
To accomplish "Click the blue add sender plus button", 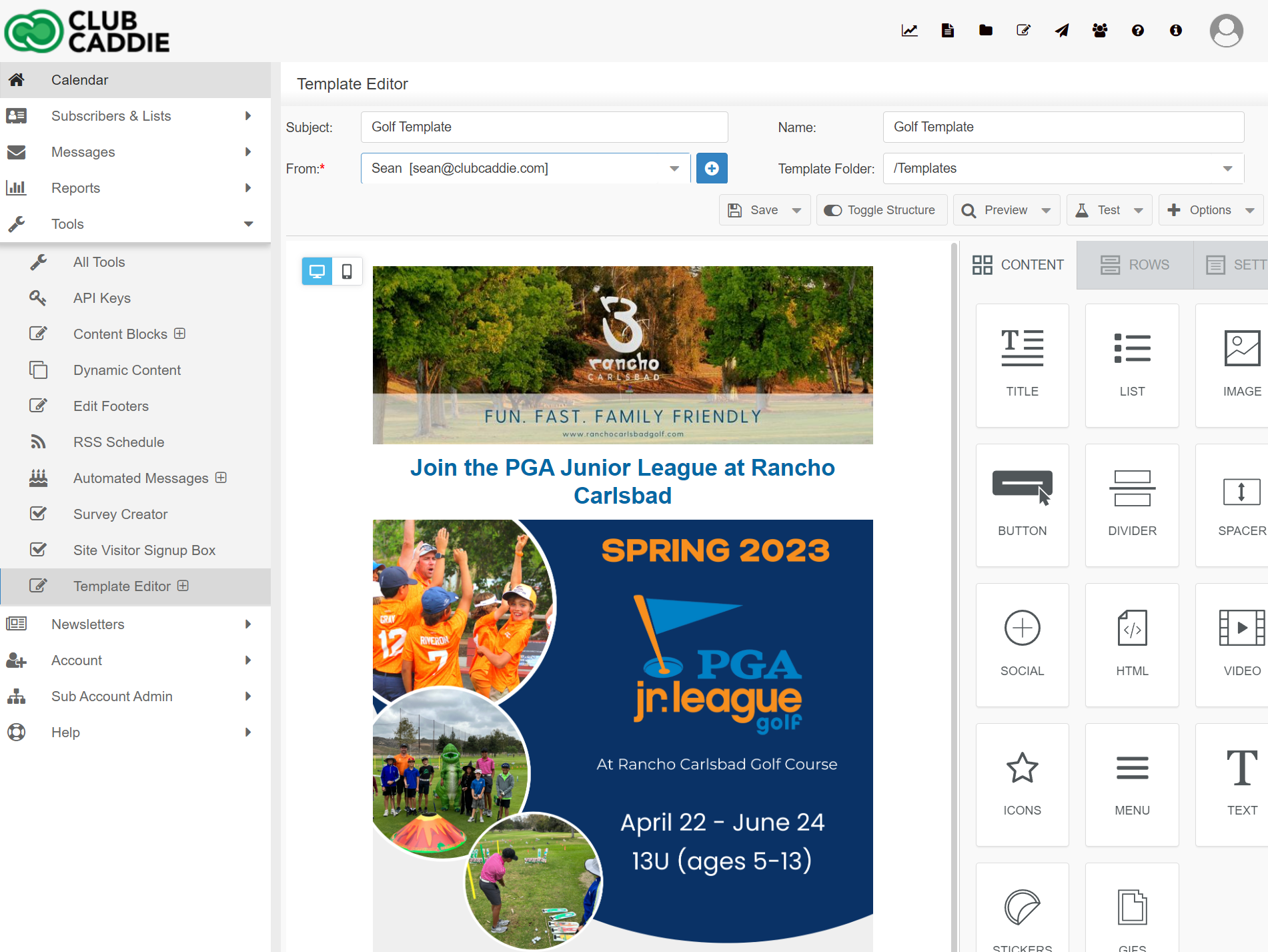I will coord(712,168).
